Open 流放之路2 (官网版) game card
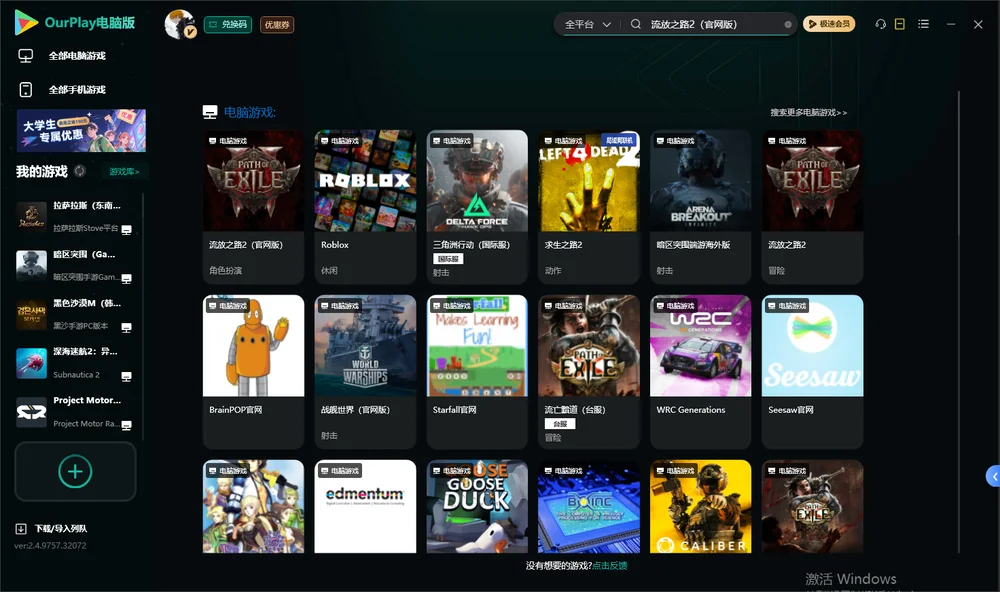The height and width of the screenshot is (592, 1000). 253,207
